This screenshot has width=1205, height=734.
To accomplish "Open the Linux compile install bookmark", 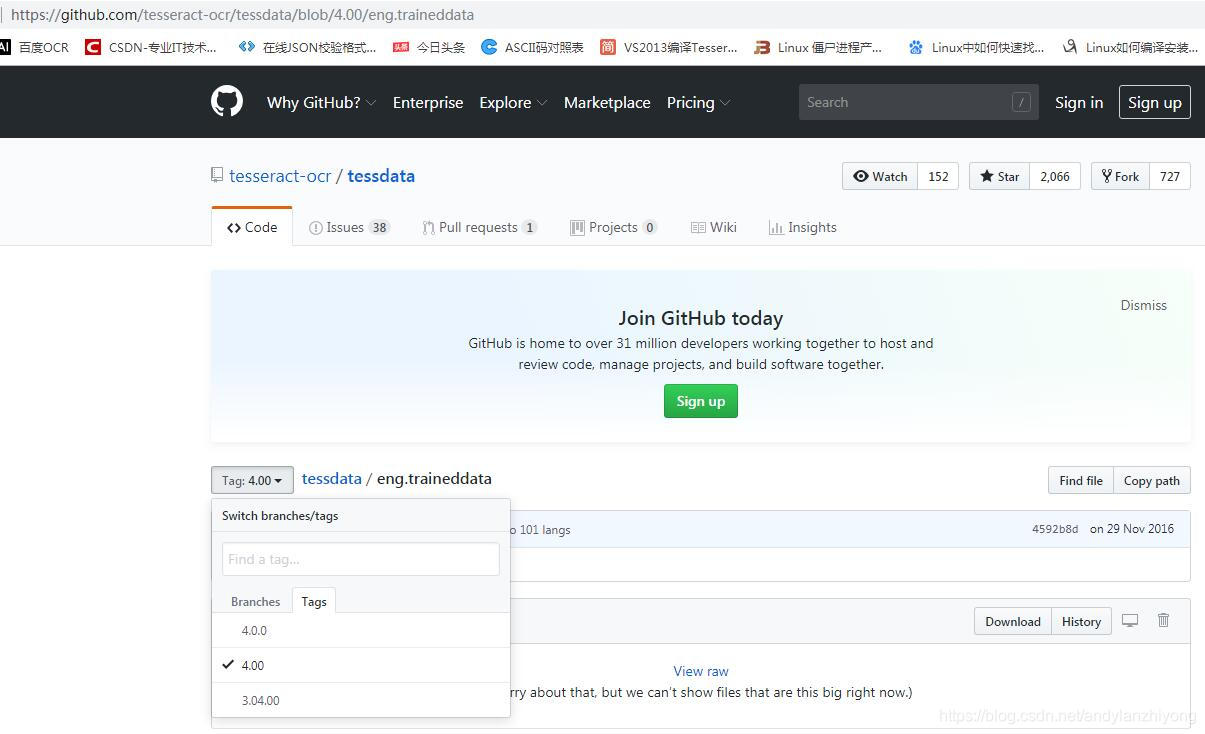I will coord(1130,47).
